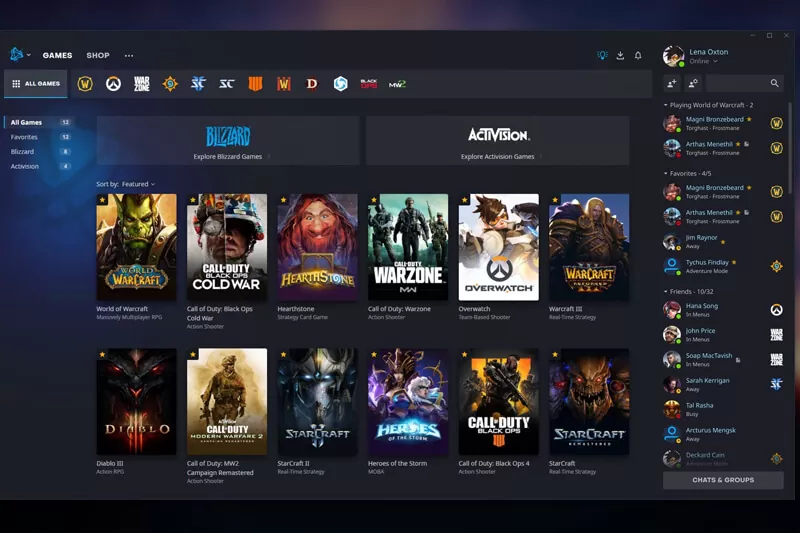Image resolution: width=800 pixels, height=533 pixels.
Task: Switch to the GAMES tab
Action: point(57,55)
